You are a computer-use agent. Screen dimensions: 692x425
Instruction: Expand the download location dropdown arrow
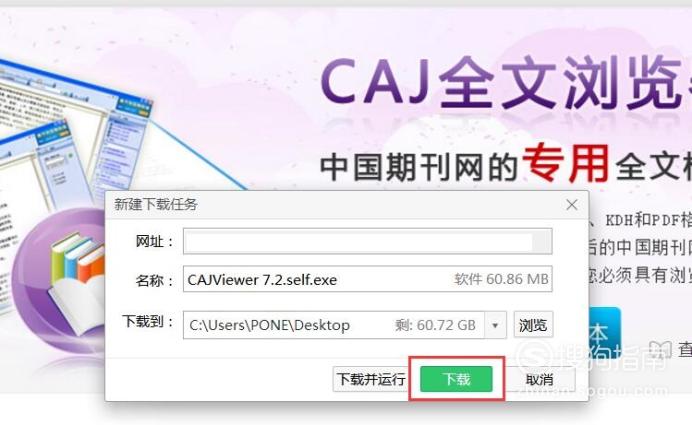click(x=495, y=325)
